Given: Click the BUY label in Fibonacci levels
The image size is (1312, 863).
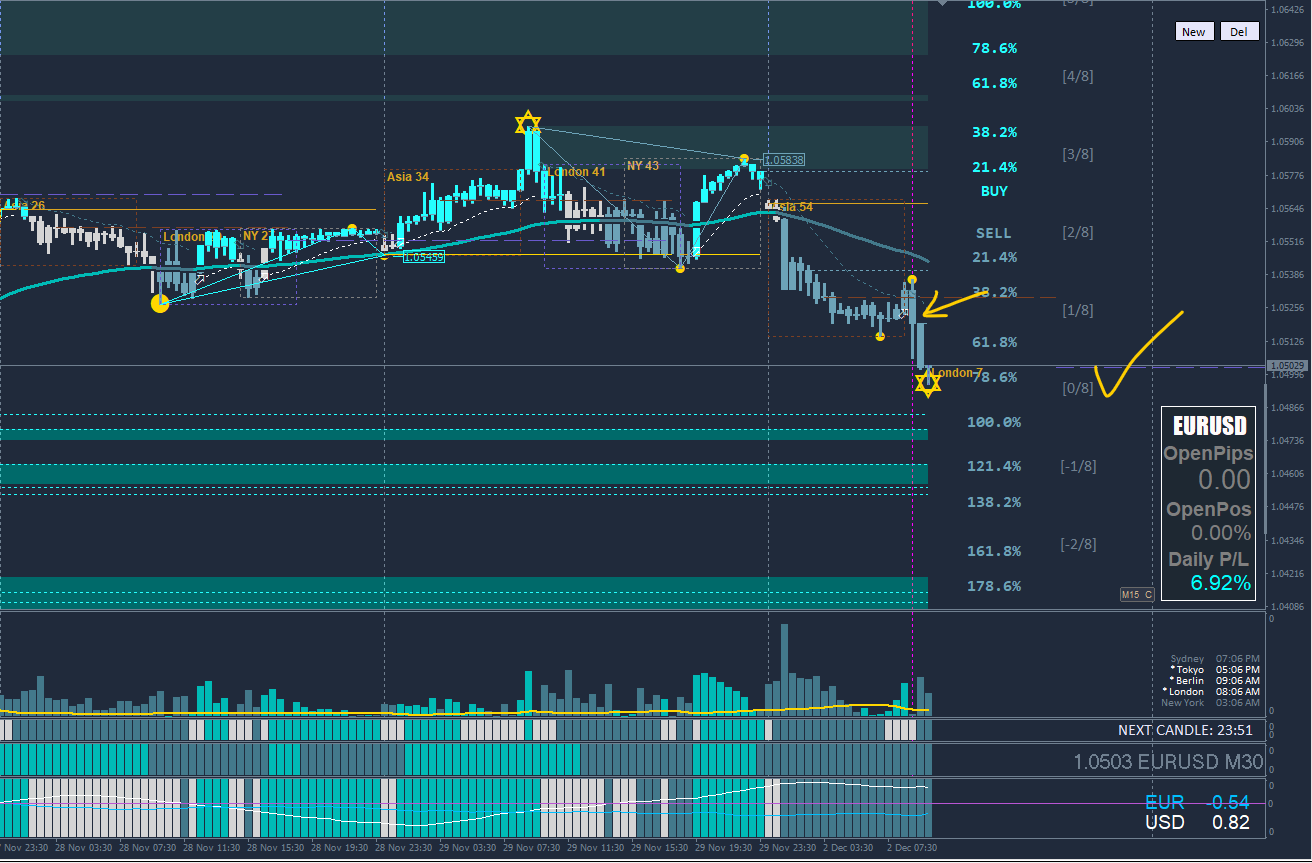Looking at the screenshot, I should point(994,191).
